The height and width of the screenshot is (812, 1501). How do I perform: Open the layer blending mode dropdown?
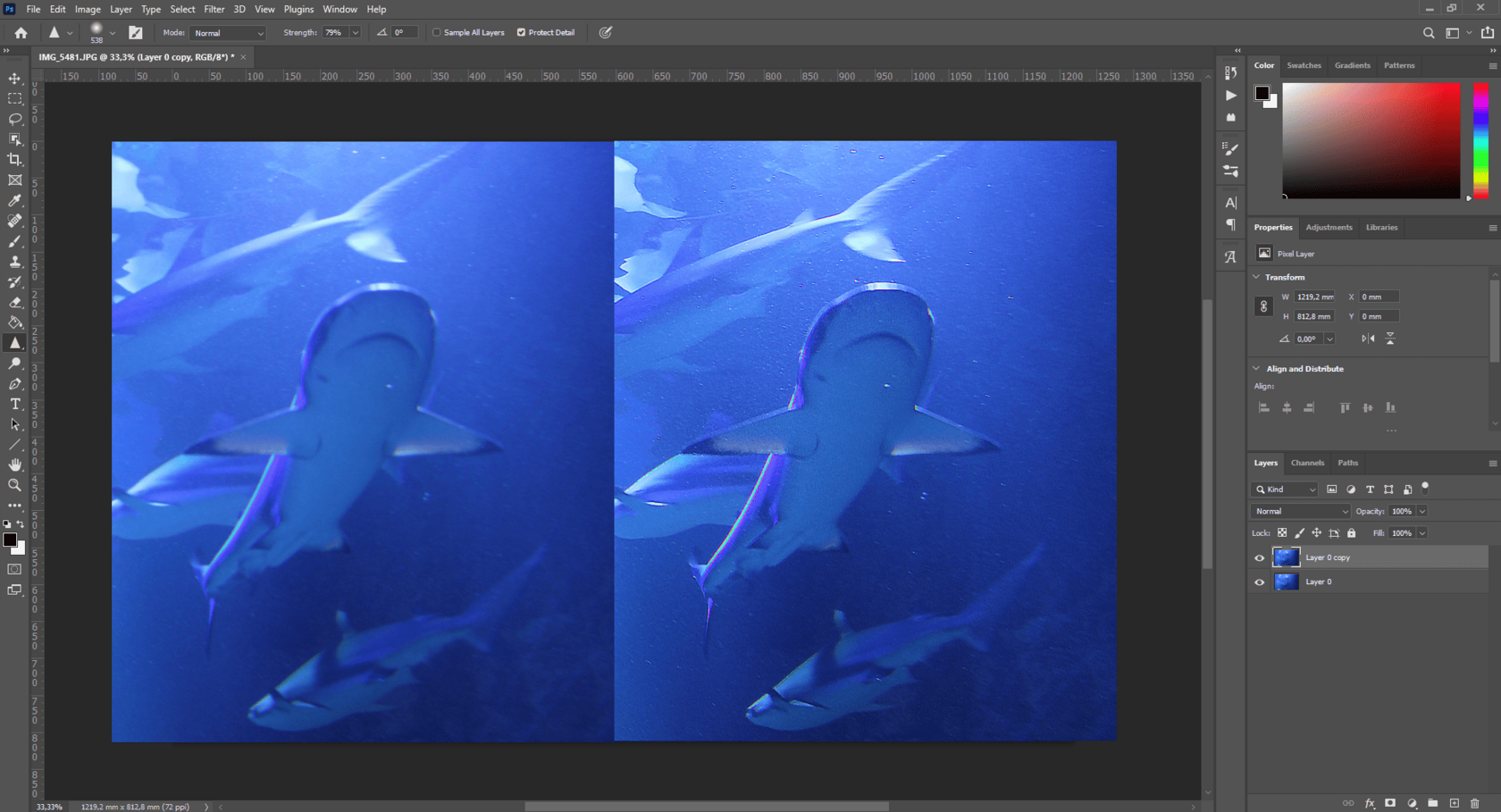(1300, 511)
